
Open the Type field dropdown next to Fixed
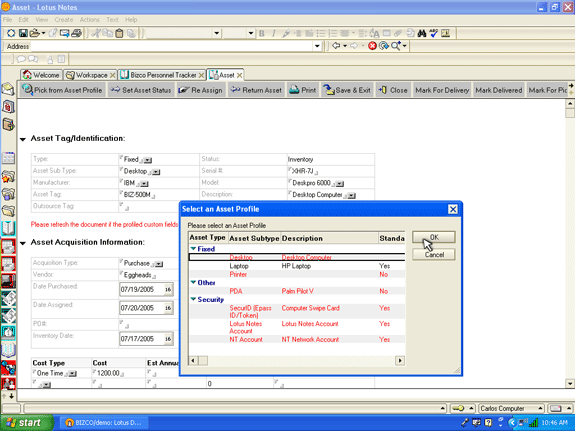click(x=147, y=160)
